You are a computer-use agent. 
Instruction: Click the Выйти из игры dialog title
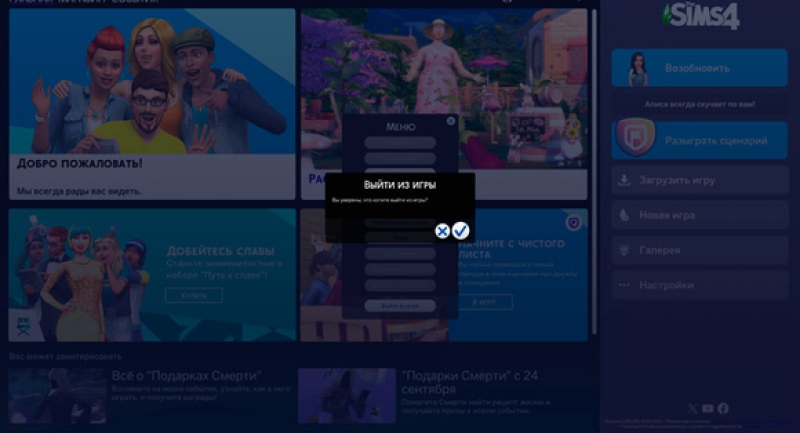click(400, 185)
